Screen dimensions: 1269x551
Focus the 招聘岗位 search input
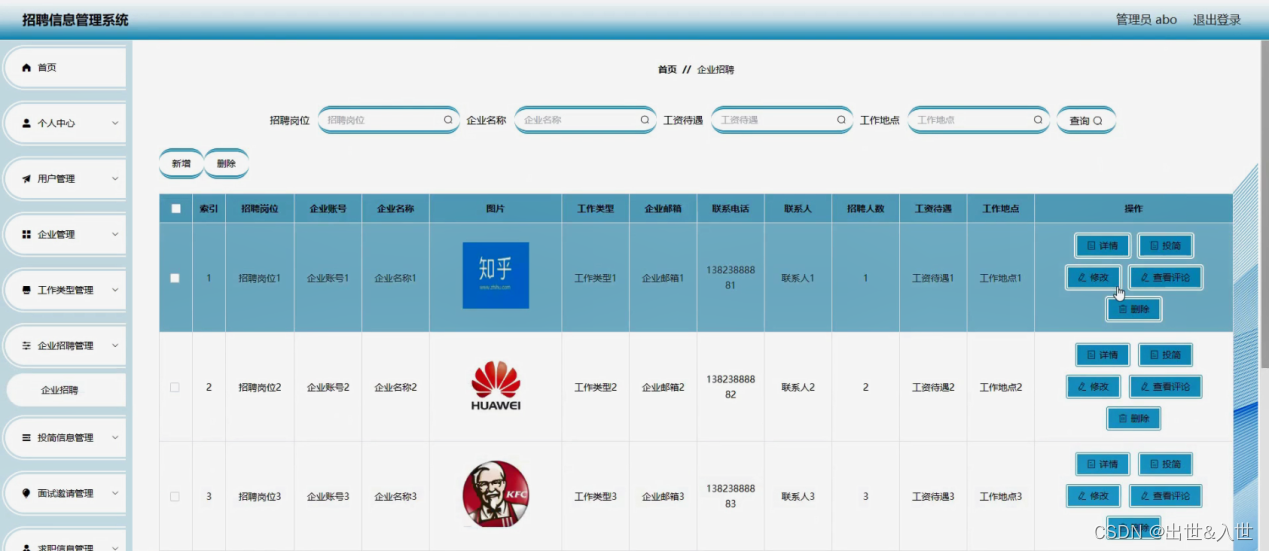tap(389, 120)
